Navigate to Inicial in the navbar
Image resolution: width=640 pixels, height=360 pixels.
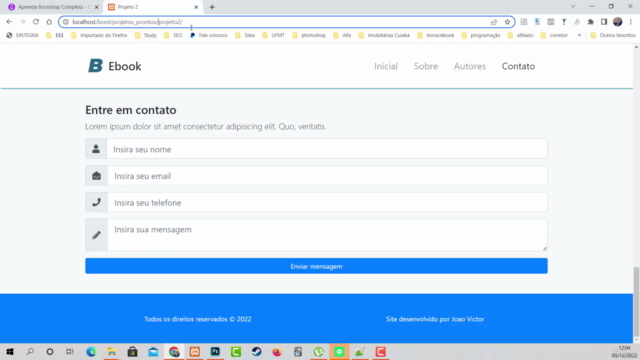[386, 66]
